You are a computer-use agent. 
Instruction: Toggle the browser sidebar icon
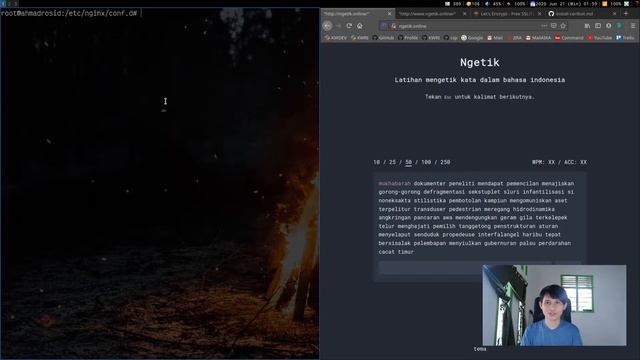(x=598, y=25)
